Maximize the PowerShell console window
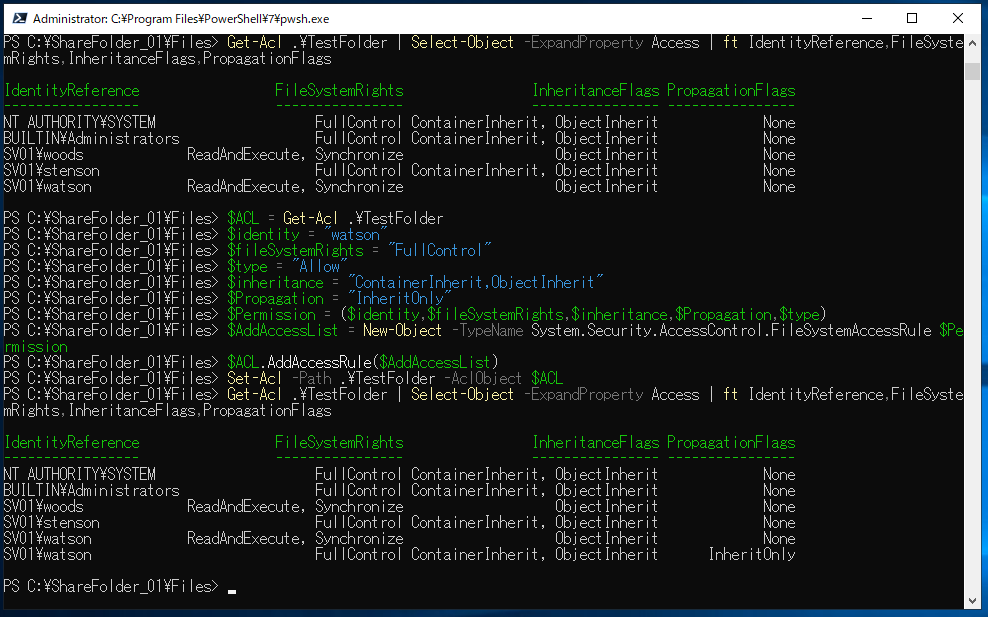This screenshot has height=617, width=988. click(911, 18)
